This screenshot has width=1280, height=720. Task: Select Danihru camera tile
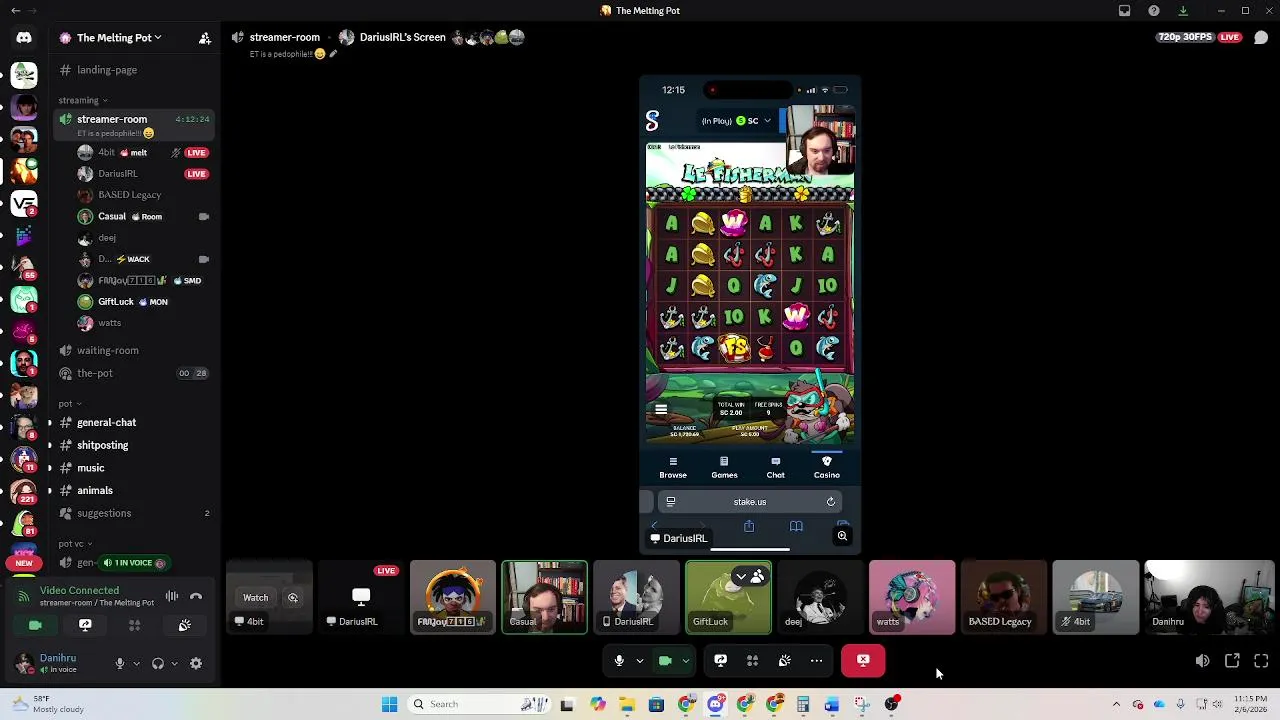pos(1210,598)
